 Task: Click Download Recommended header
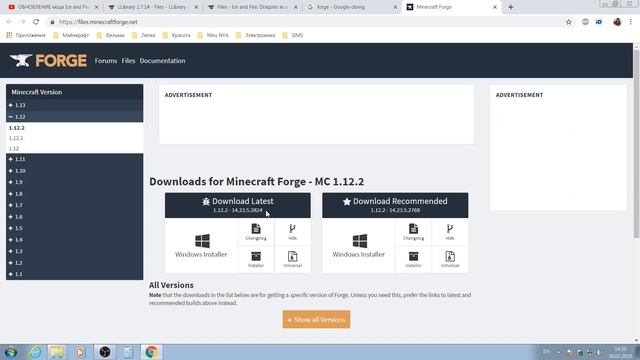tap(395, 205)
